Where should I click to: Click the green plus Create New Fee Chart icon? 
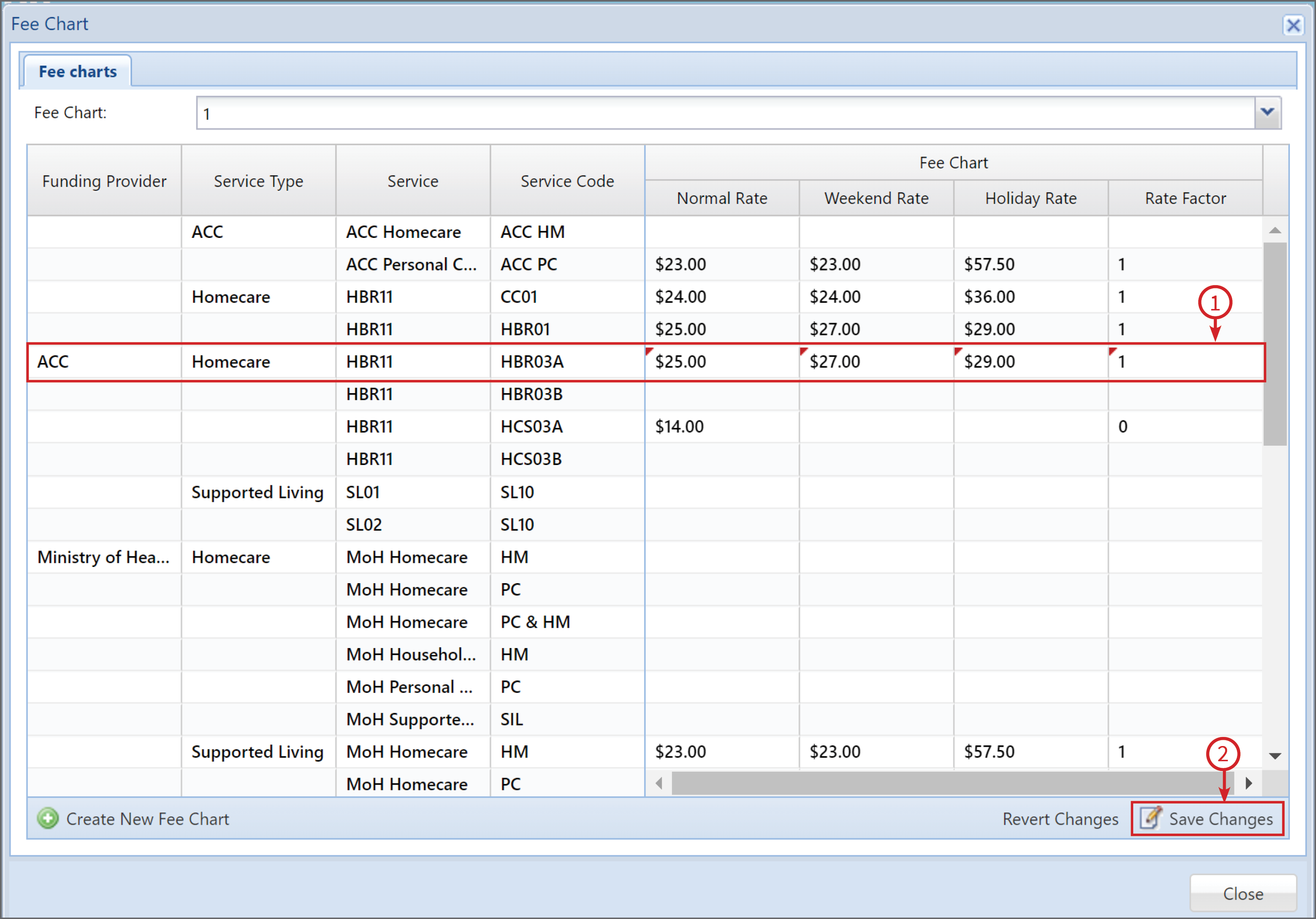pos(48,819)
